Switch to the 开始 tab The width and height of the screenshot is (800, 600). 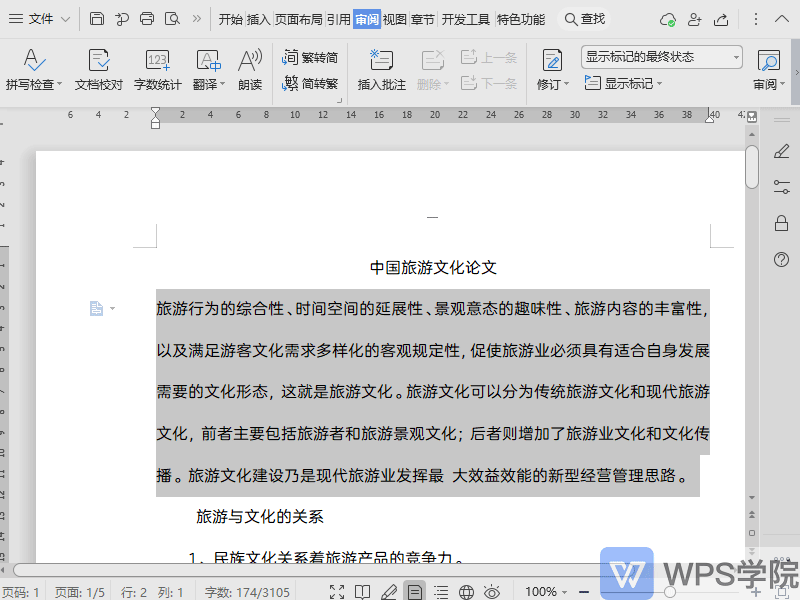[231, 19]
